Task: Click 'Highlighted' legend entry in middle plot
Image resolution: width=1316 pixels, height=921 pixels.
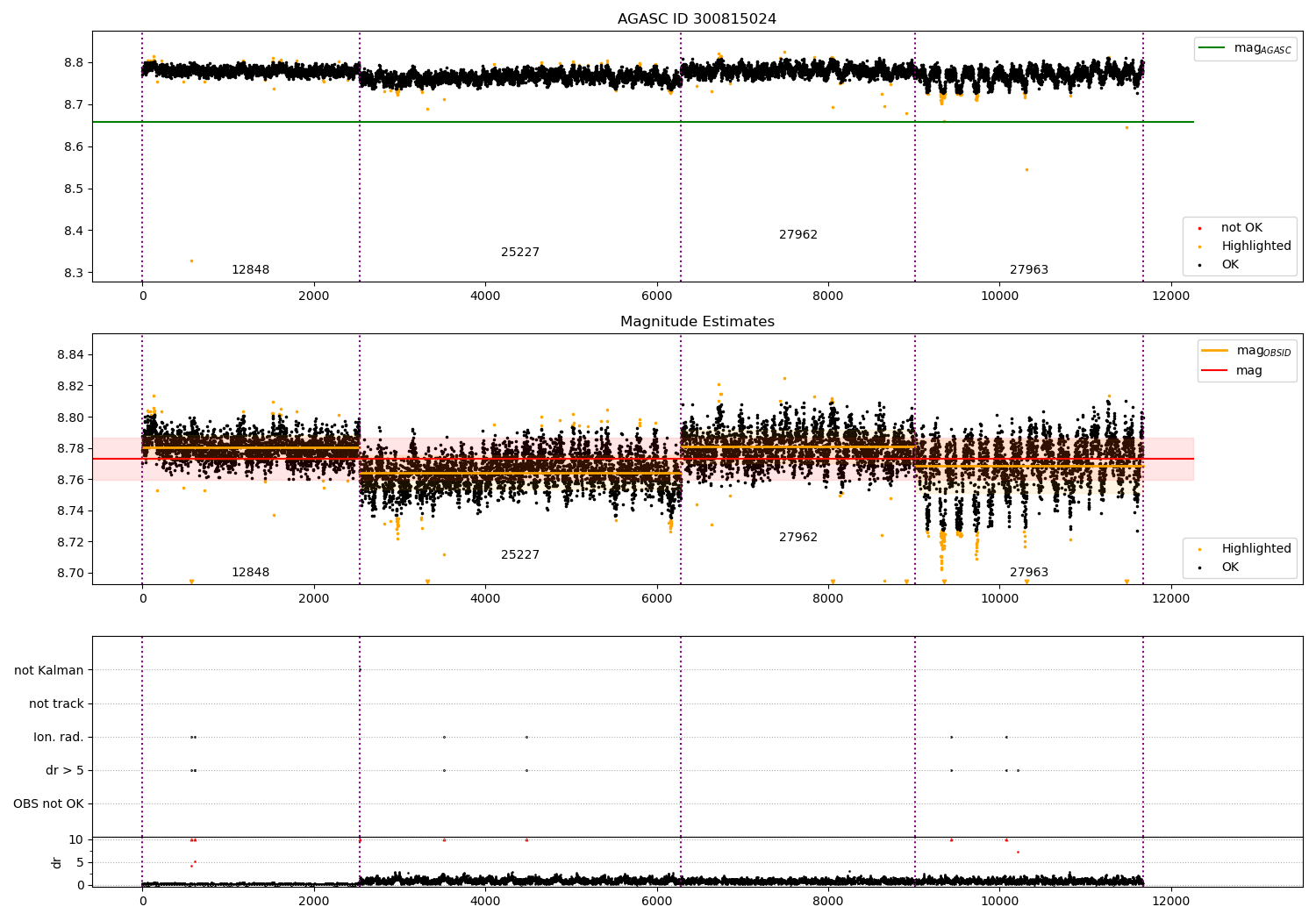Action: [1256, 549]
